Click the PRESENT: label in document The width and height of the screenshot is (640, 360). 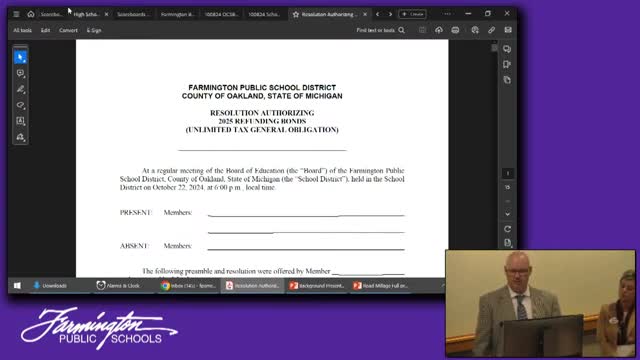pyautogui.click(x=136, y=213)
